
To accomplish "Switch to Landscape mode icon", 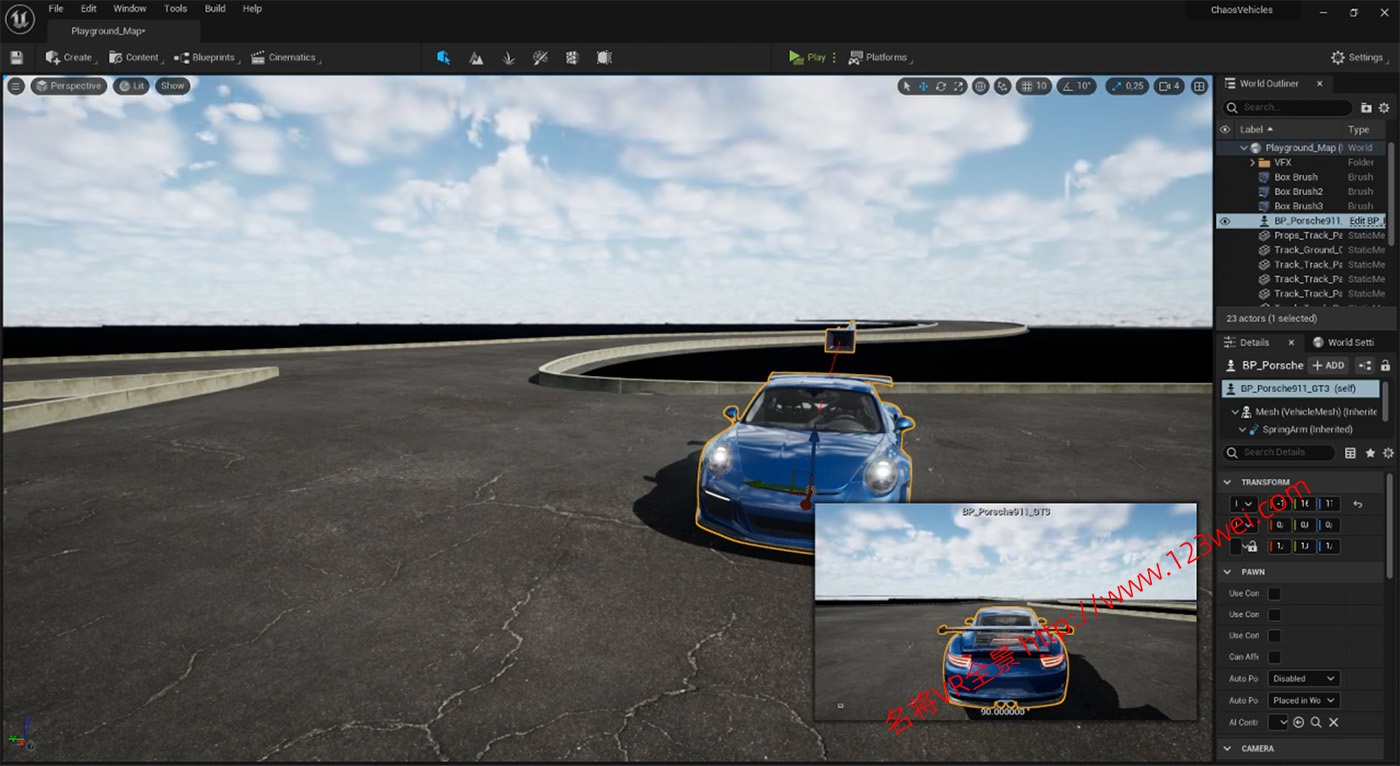I will point(476,58).
